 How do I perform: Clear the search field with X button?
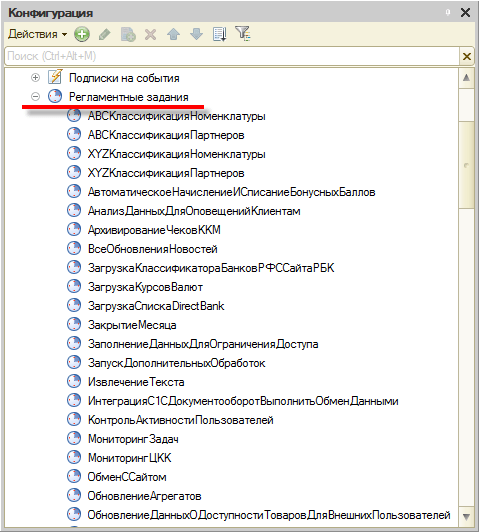click(467, 56)
